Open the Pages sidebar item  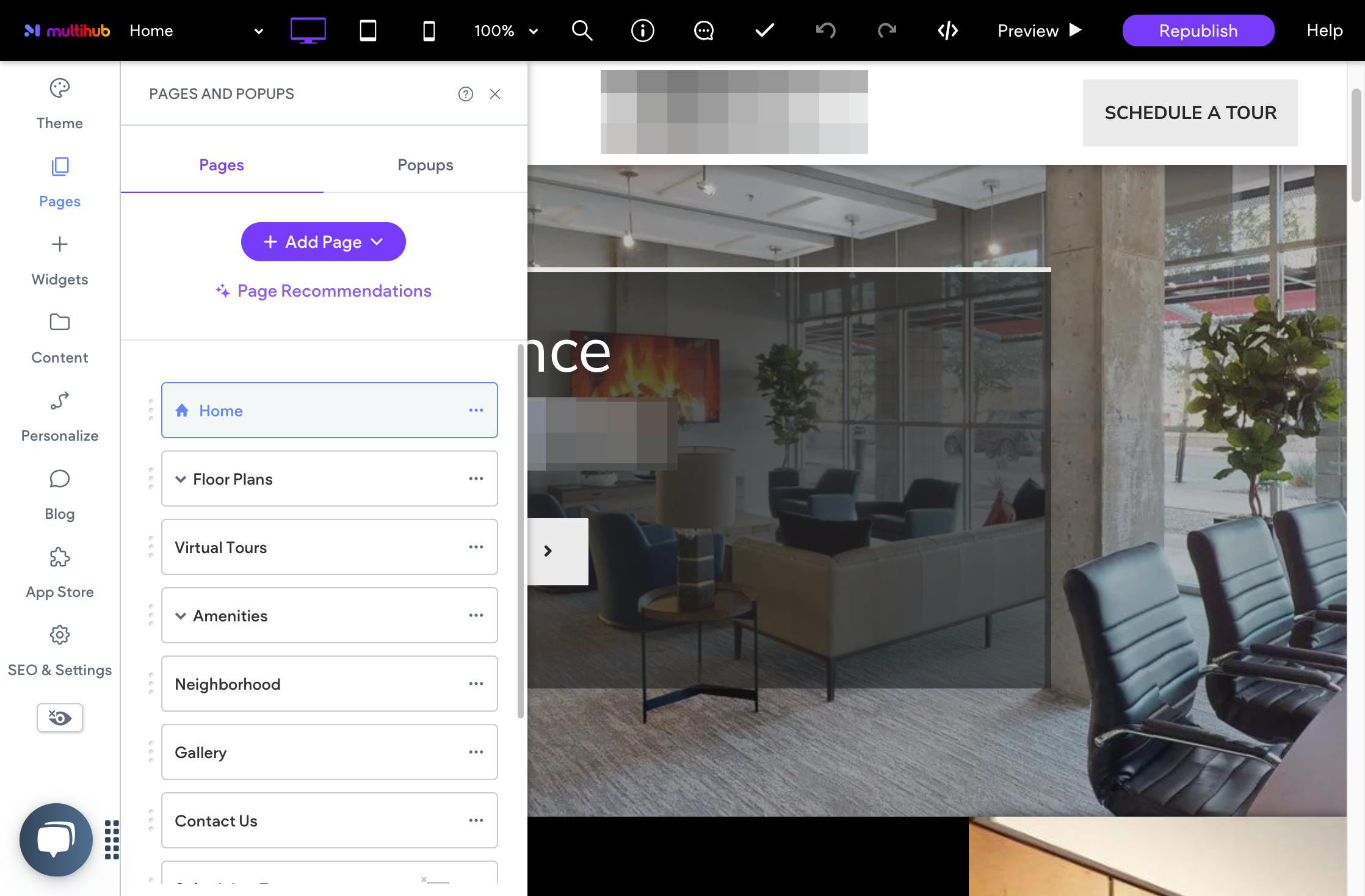(60, 182)
